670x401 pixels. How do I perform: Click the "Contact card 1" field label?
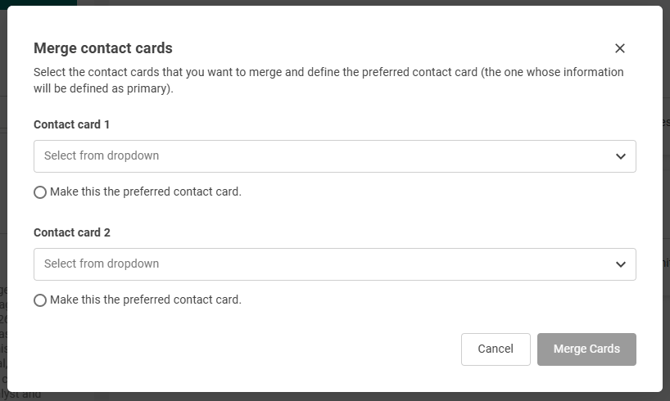click(72, 125)
